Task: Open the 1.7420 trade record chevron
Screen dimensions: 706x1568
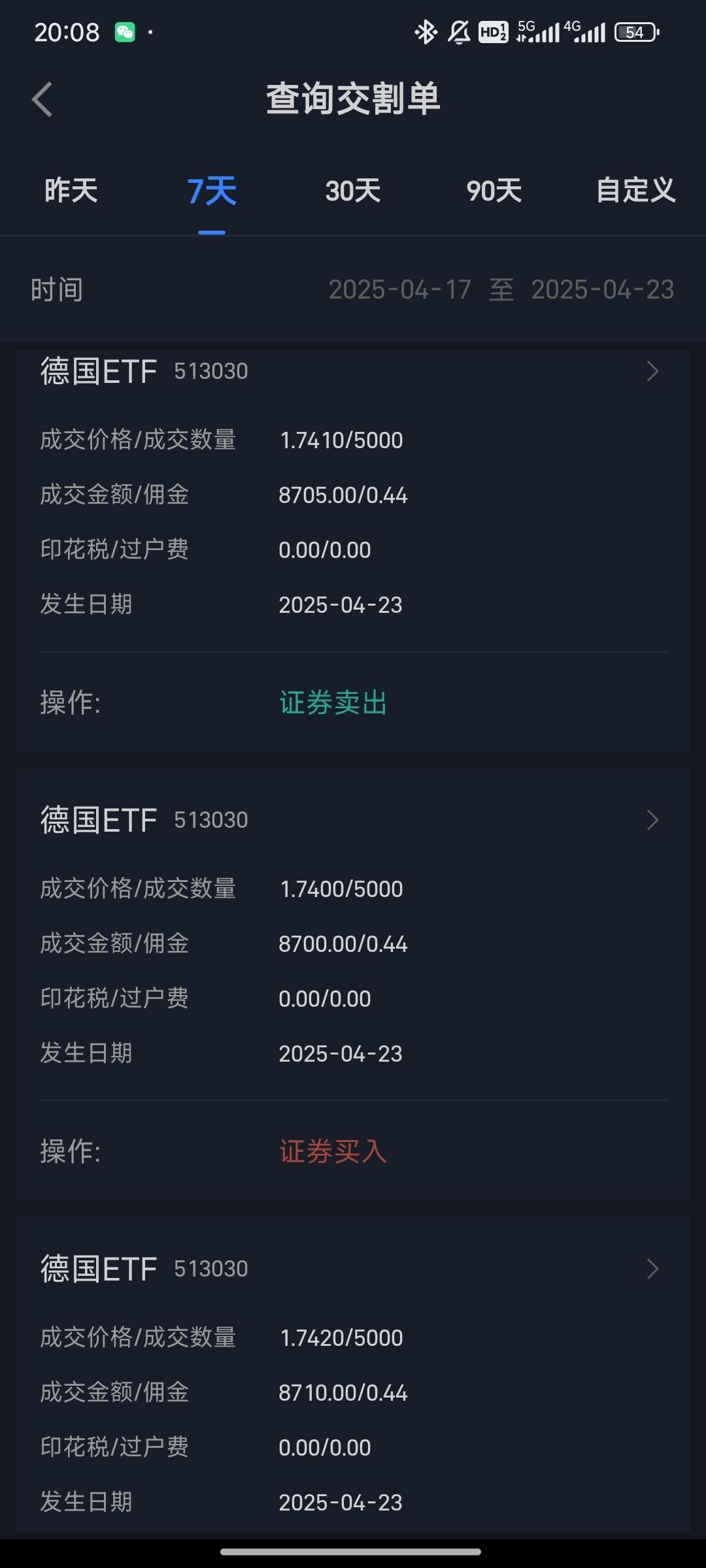Action: pyautogui.click(x=652, y=1269)
